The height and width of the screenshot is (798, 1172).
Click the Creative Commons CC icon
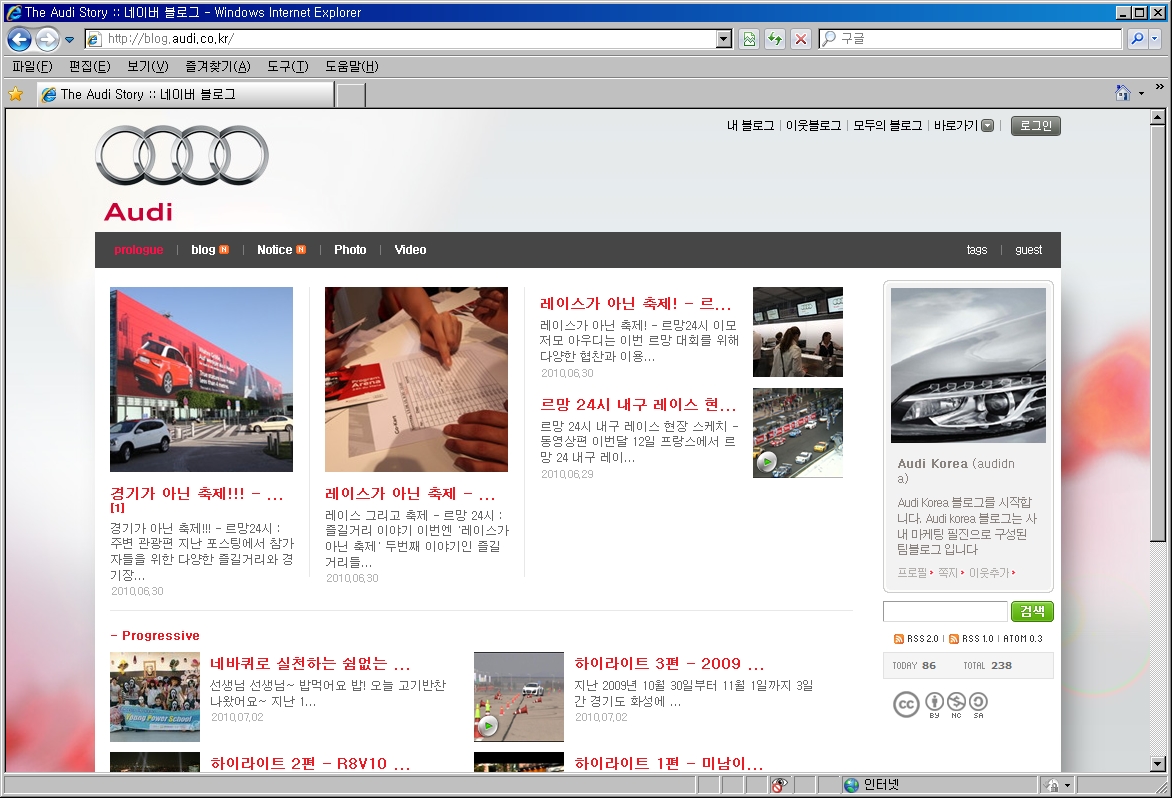pos(906,704)
